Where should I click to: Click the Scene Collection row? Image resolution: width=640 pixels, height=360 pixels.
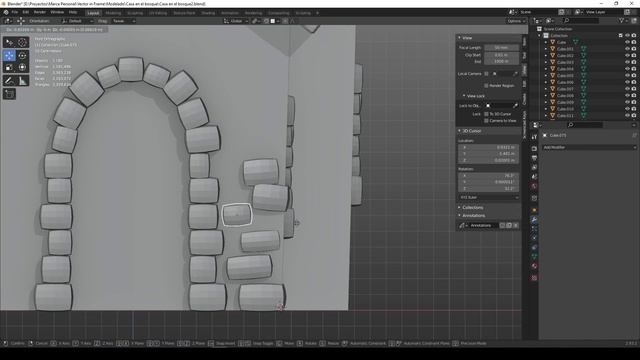[x=558, y=29]
